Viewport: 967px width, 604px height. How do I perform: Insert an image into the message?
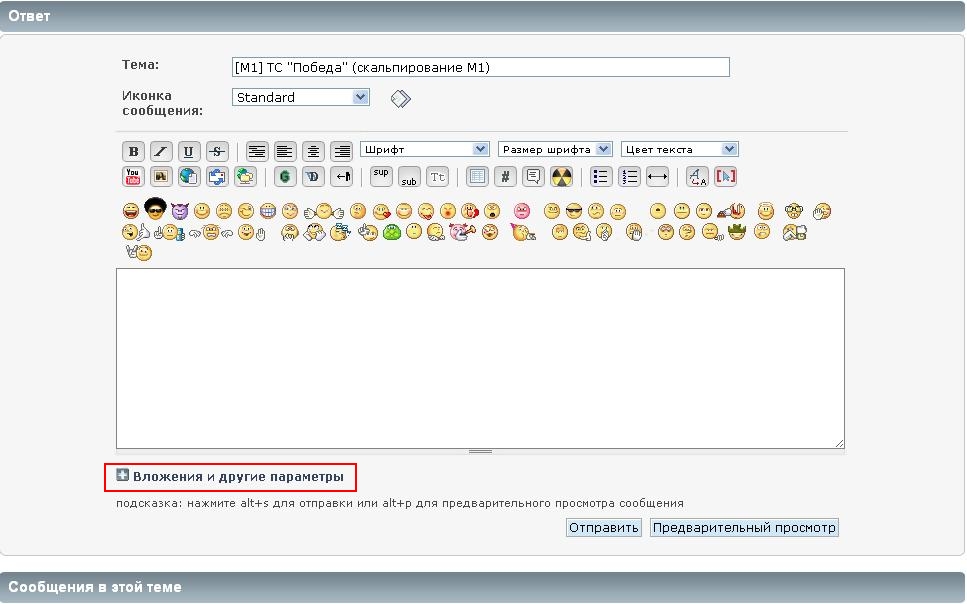161,176
